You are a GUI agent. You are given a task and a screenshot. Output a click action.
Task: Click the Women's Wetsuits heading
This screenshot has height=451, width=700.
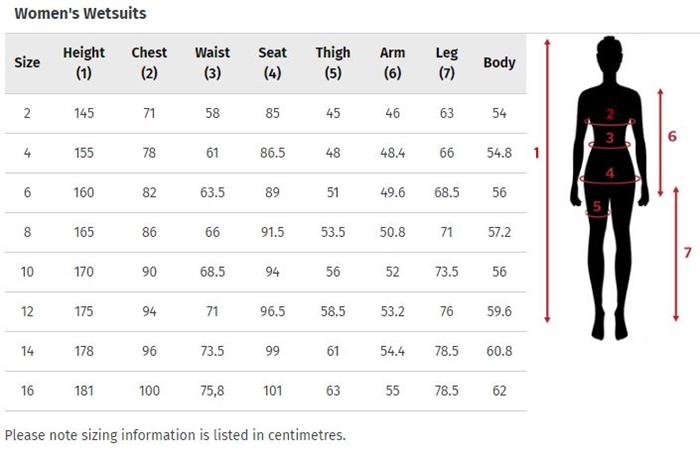tap(80, 13)
